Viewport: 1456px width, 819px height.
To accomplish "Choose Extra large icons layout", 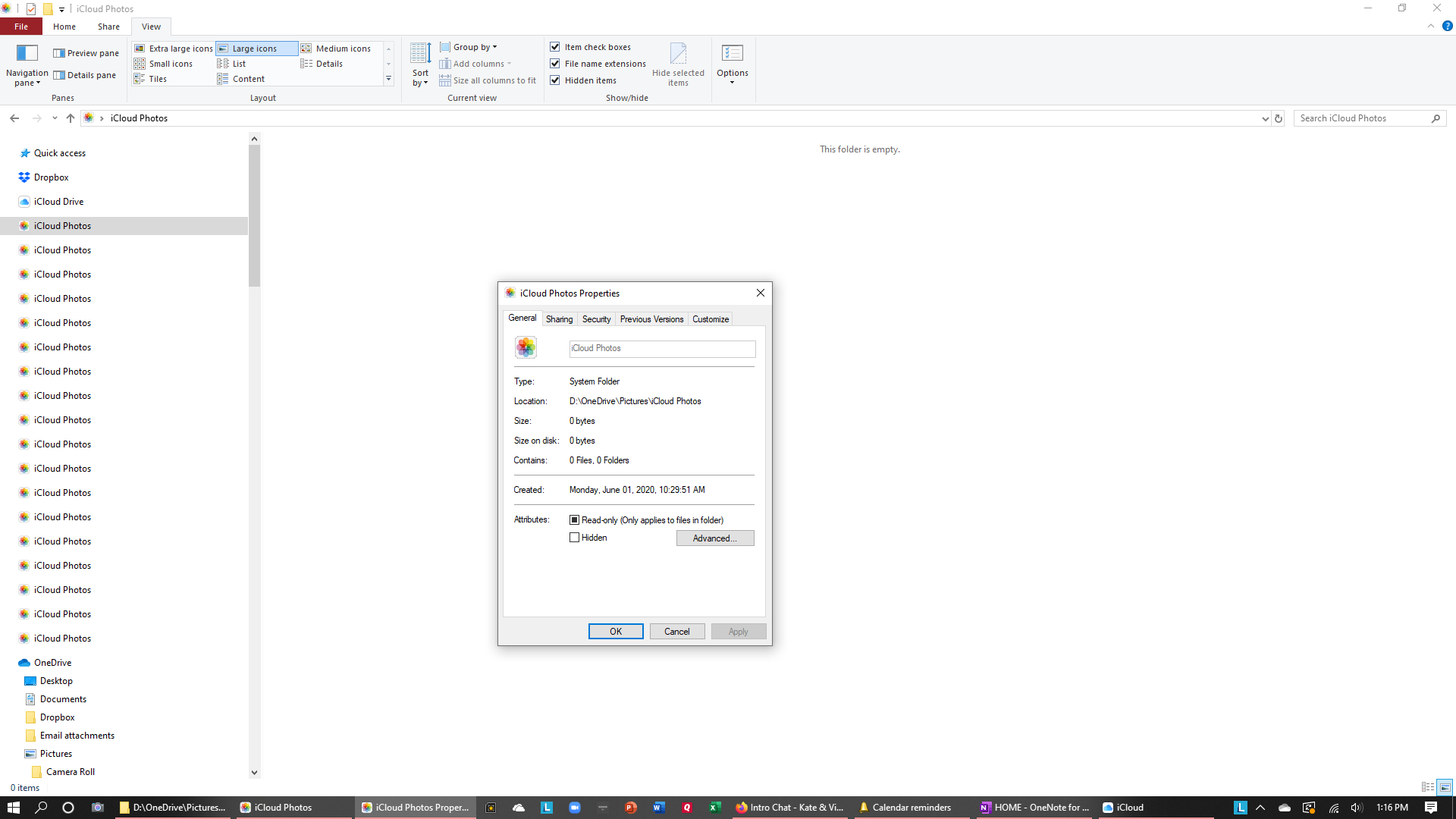I will [174, 49].
